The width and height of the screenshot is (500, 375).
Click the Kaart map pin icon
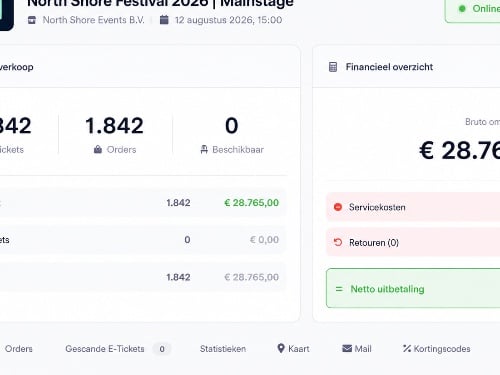pos(281,348)
